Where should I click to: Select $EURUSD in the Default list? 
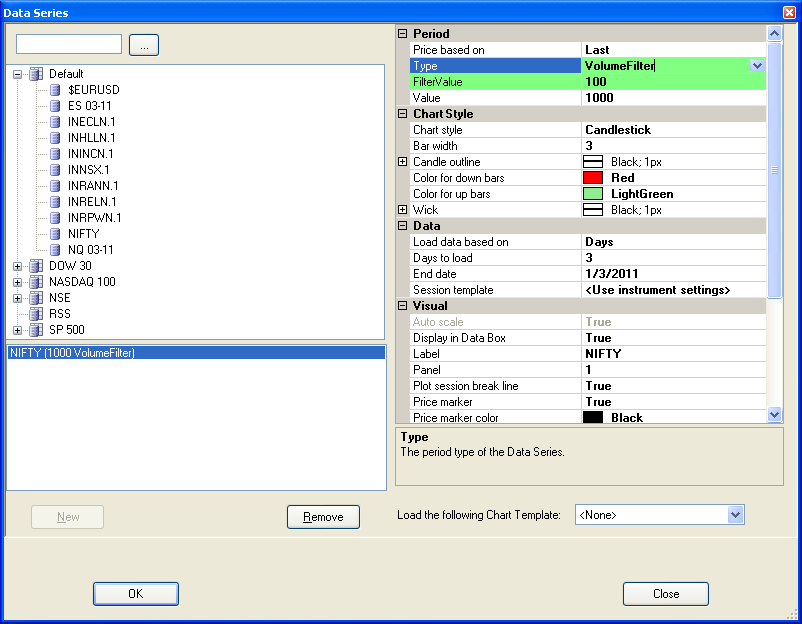coord(94,90)
